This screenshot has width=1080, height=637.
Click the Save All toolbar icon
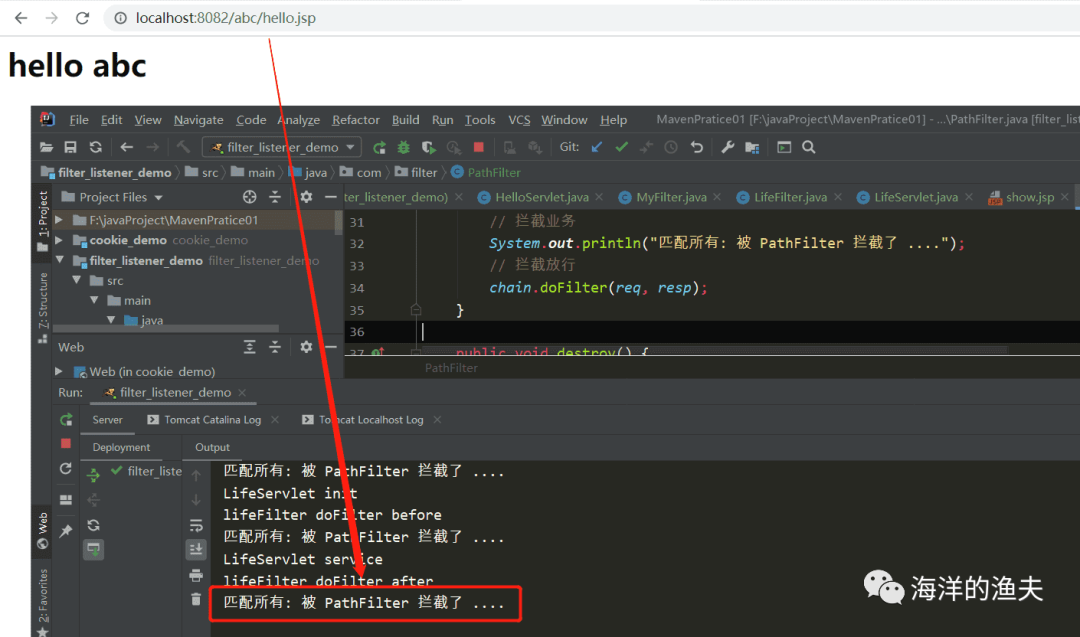click(70, 147)
